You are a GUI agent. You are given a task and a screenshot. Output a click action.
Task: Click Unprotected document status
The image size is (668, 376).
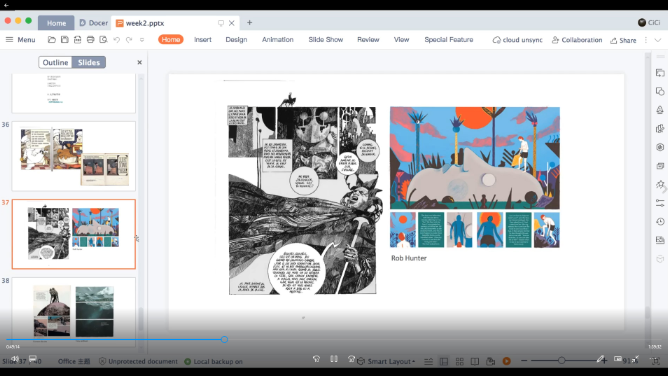pyautogui.click(x=138, y=361)
